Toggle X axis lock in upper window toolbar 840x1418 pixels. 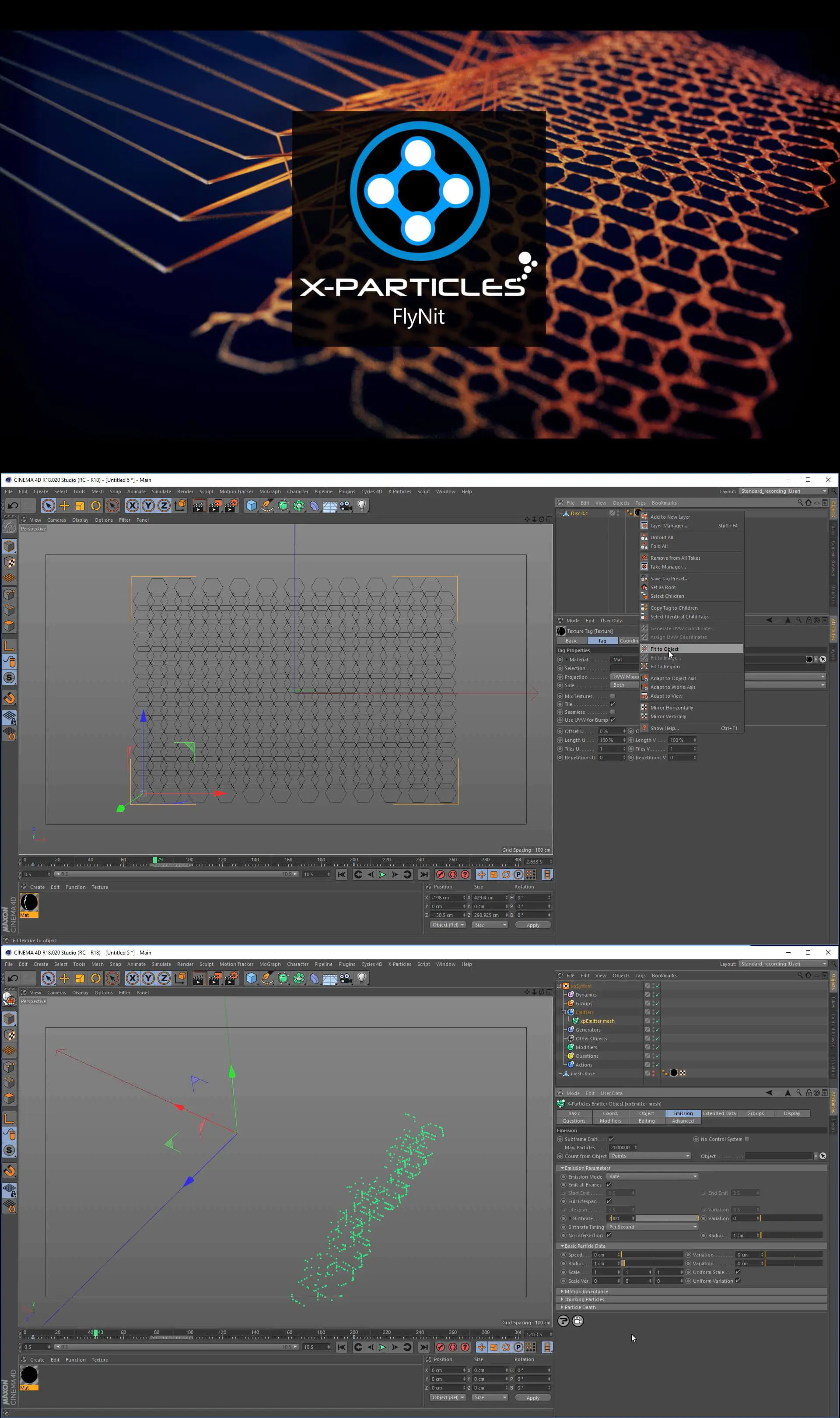pos(133,505)
